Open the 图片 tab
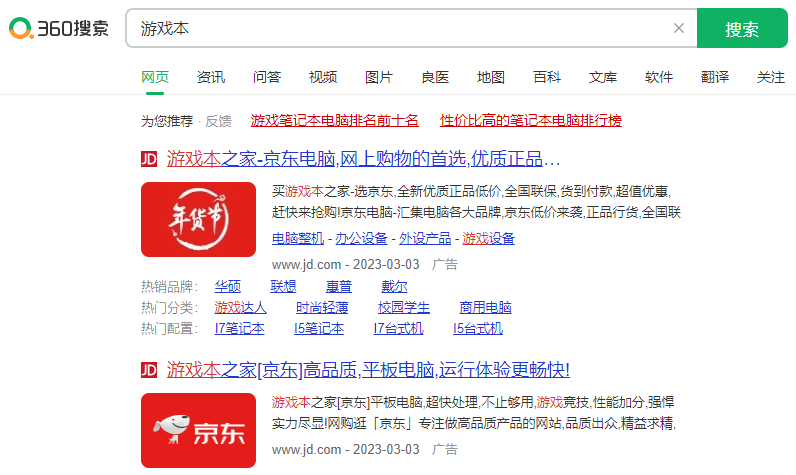The width and height of the screenshot is (796, 475). 379,77
